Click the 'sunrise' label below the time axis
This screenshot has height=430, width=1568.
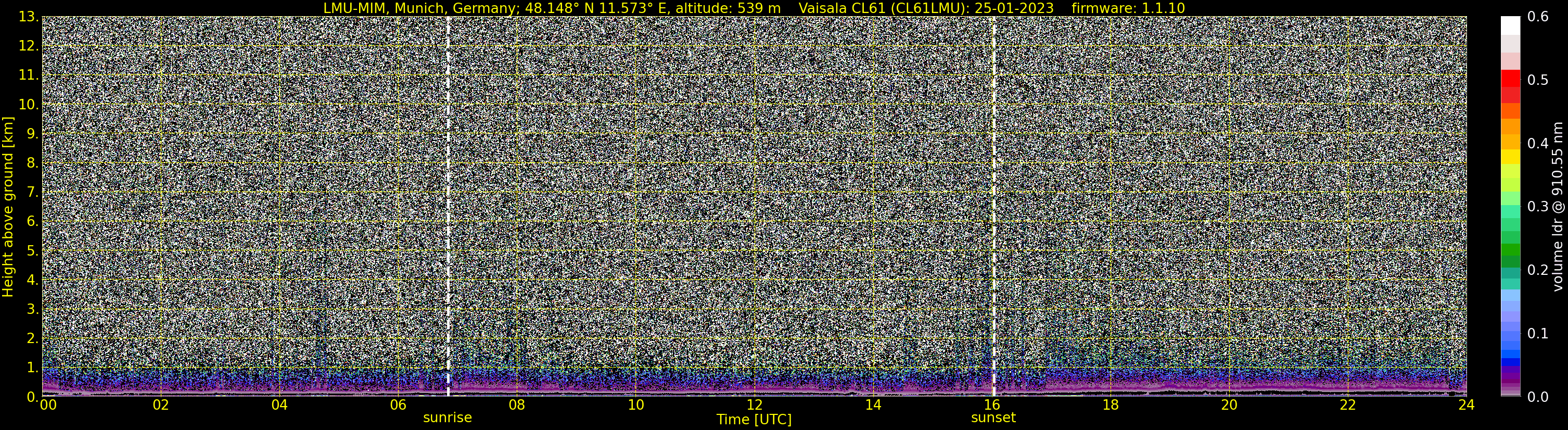point(448,417)
